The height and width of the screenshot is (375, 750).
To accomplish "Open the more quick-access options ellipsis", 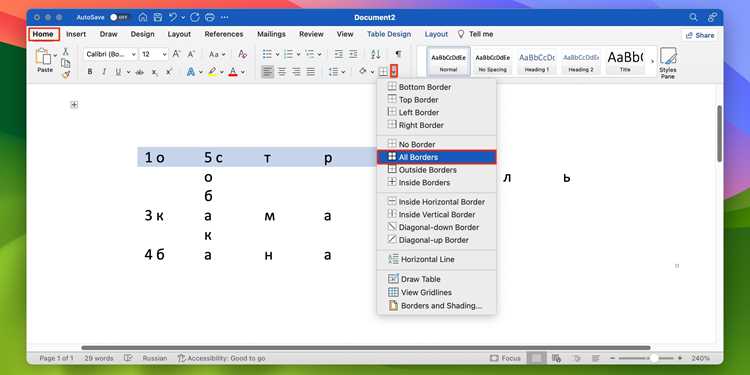I will tap(224, 17).
